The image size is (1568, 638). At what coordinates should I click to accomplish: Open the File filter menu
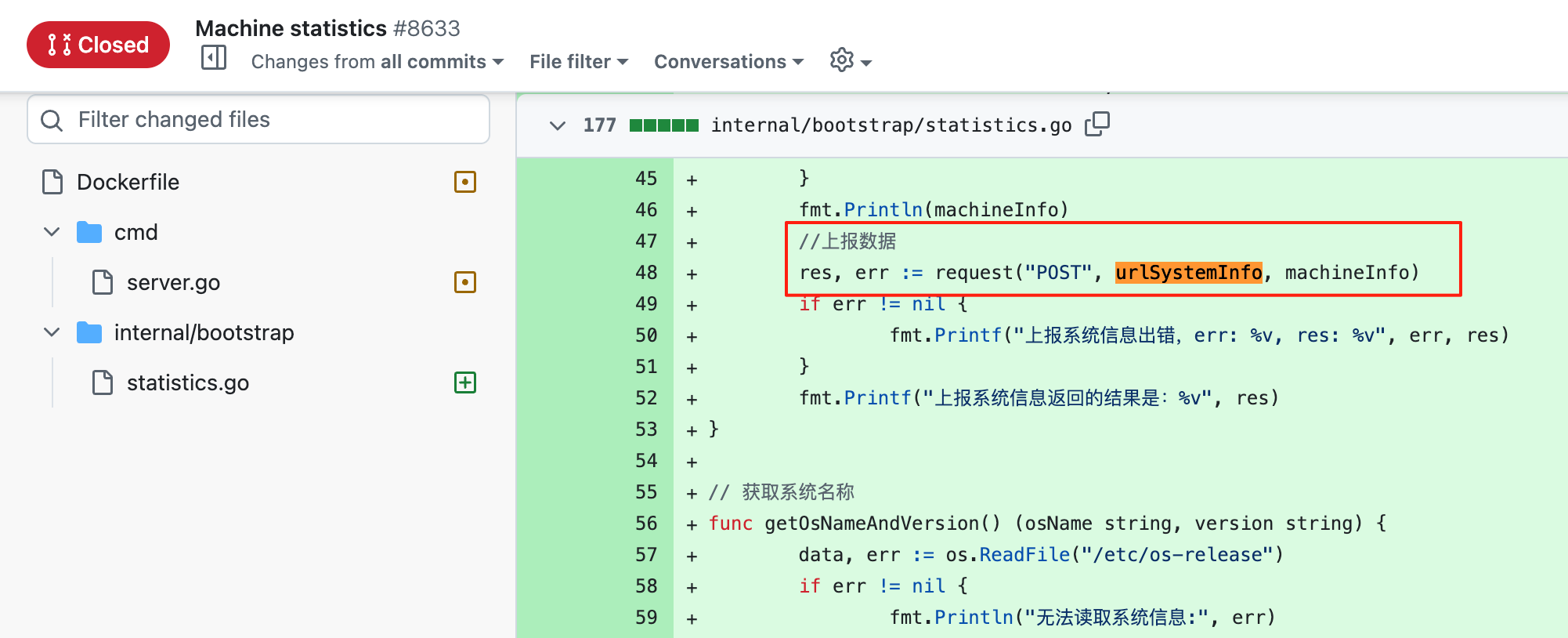coord(578,62)
